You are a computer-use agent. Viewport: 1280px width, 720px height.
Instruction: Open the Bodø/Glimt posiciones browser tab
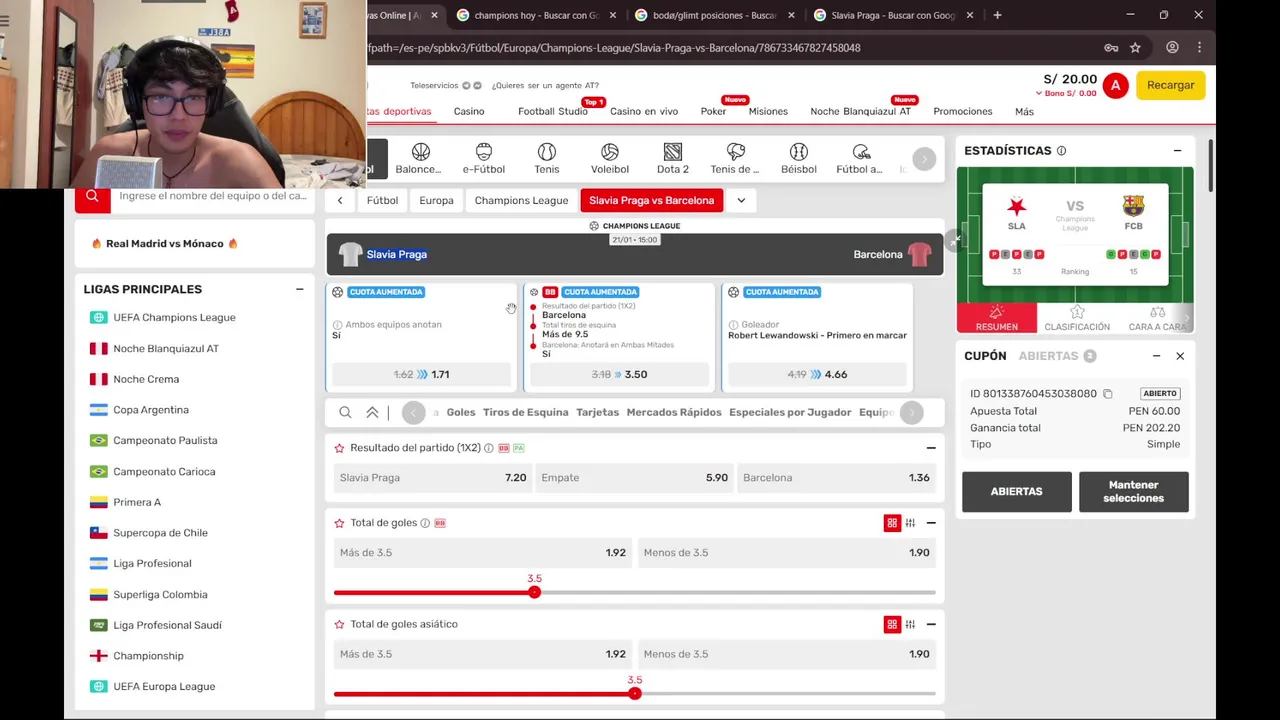pyautogui.click(x=714, y=15)
